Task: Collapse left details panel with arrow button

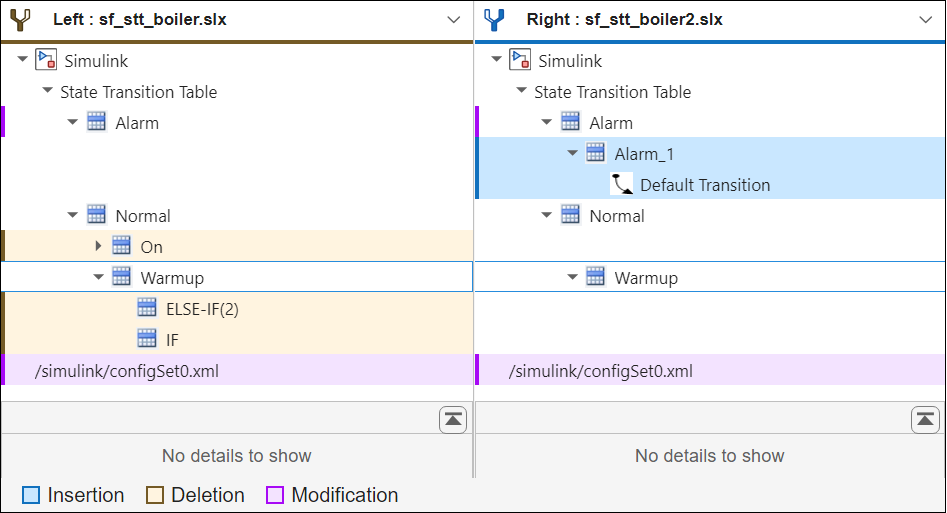Action: click(453, 420)
